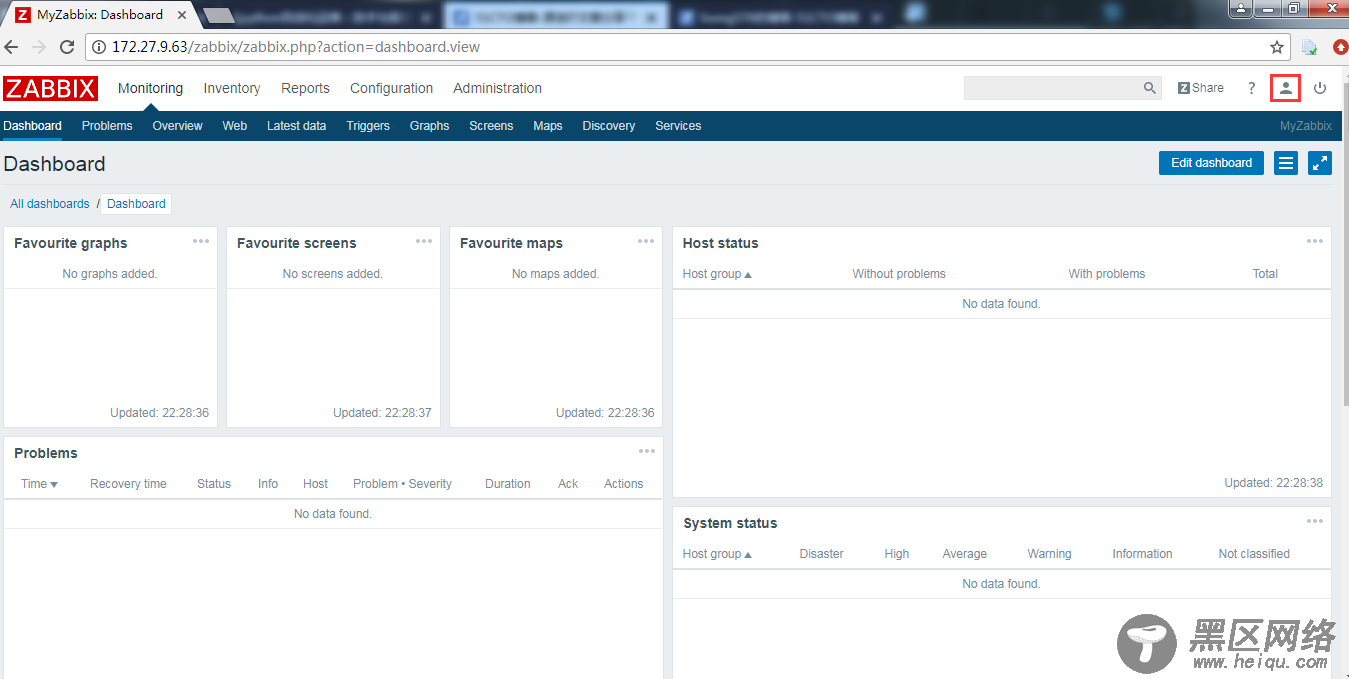Click the Edit dashboard button
The width and height of the screenshot is (1349, 679).
click(x=1211, y=163)
